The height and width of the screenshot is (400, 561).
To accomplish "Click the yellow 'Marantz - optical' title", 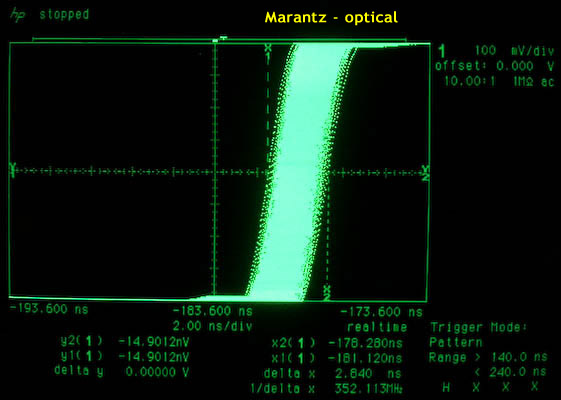I will coord(331,18).
